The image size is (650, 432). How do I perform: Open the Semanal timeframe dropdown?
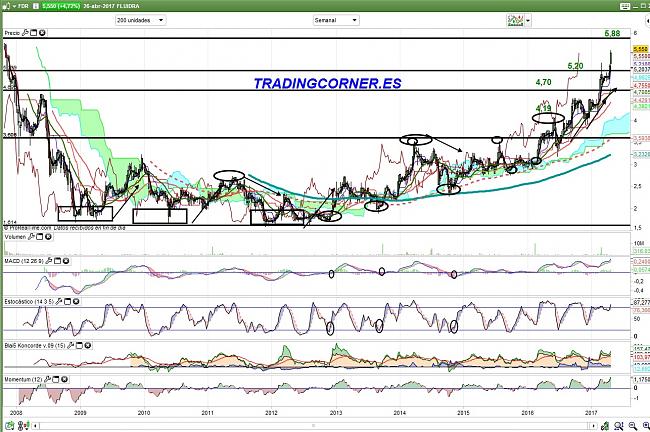336,20
